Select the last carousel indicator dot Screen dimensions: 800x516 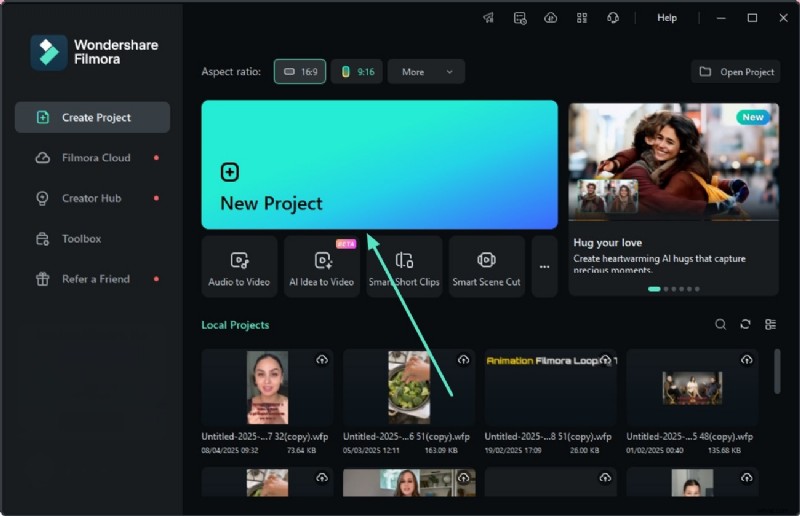click(697, 289)
